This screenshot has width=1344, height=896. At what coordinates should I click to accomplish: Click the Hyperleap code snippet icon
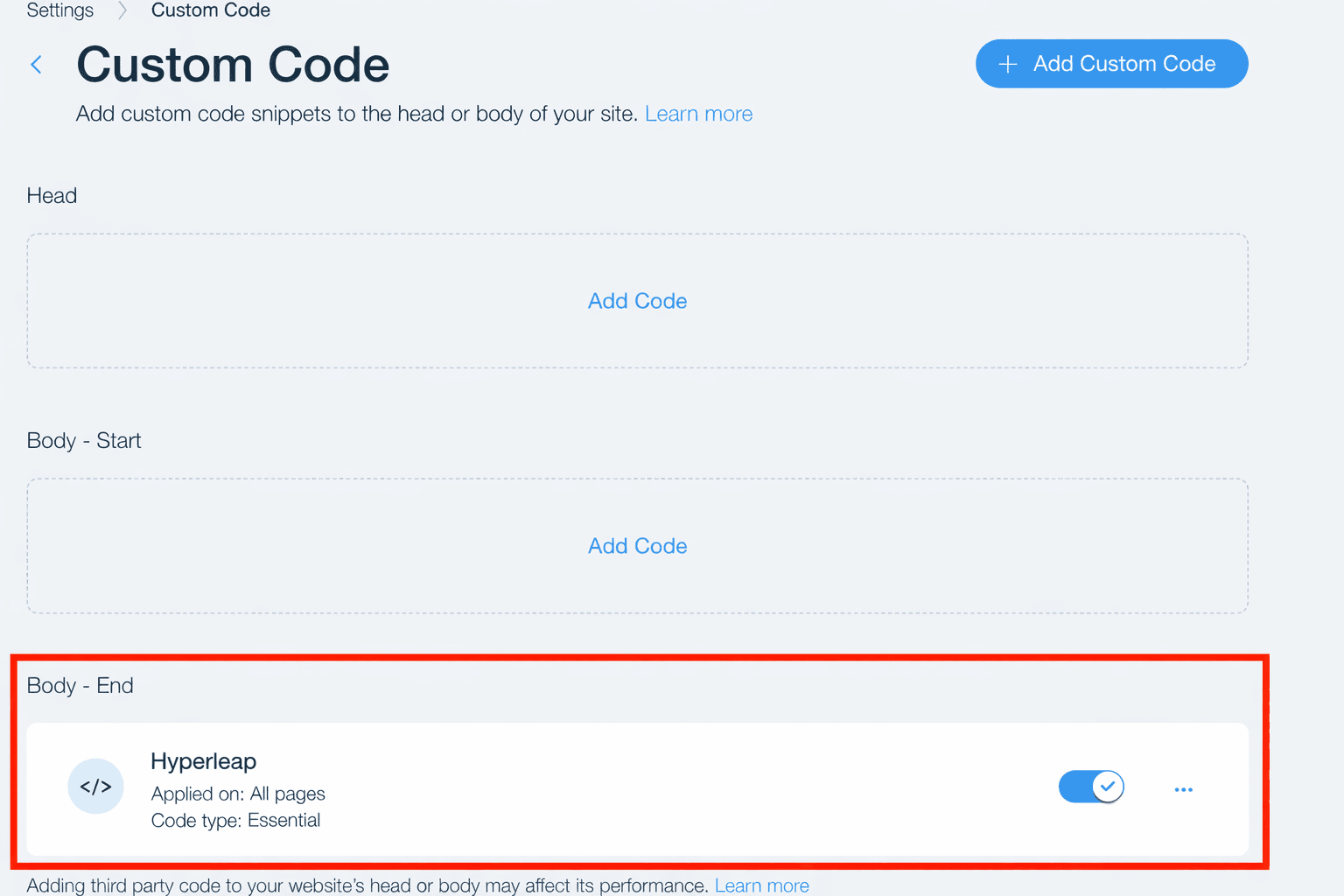click(95, 787)
